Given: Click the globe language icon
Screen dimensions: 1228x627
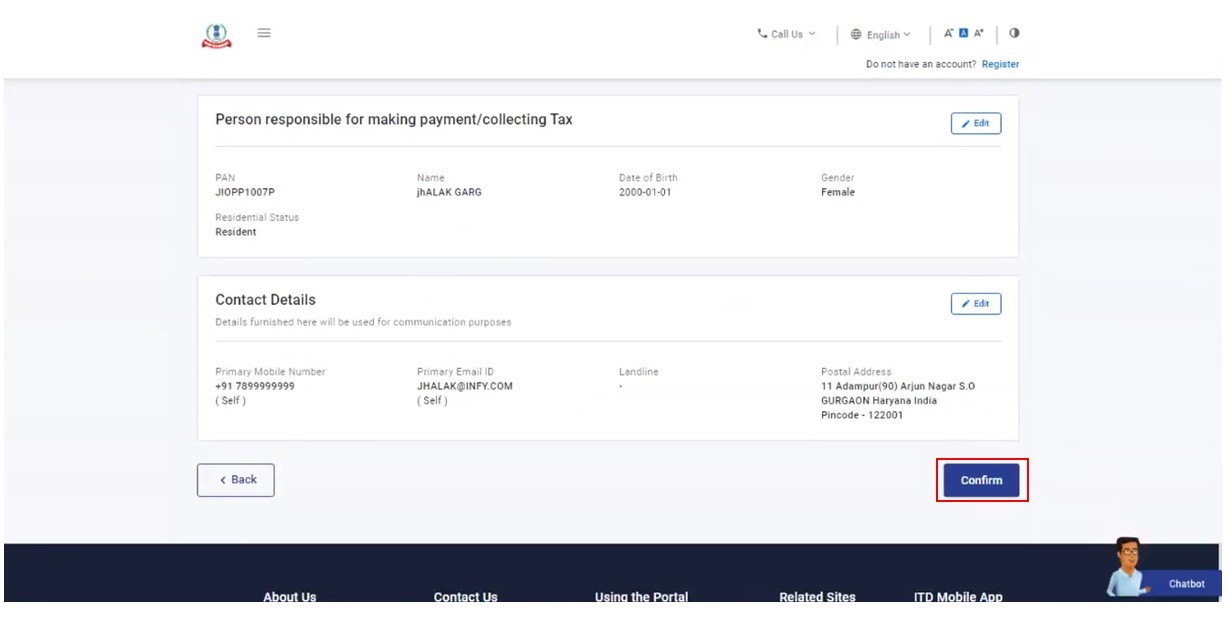Looking at the screenshot, I should 856,34.
